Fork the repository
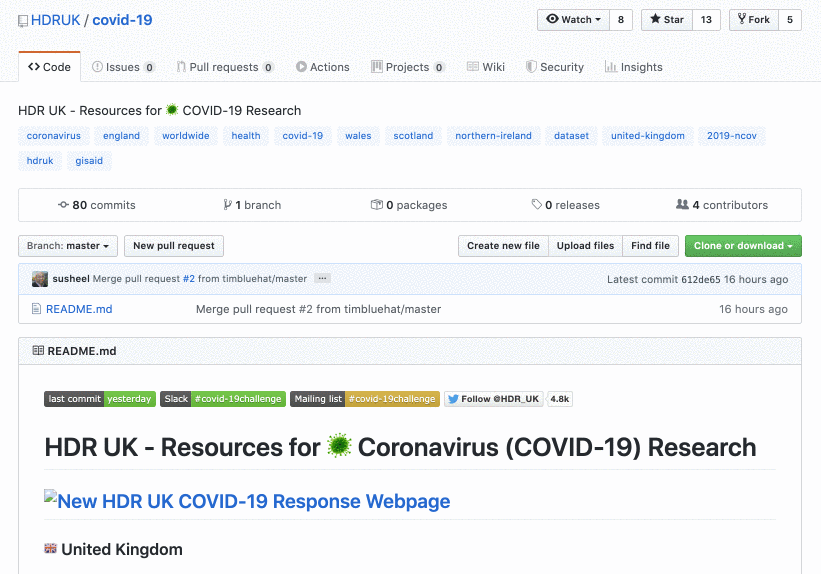 (x=754, y=20)
